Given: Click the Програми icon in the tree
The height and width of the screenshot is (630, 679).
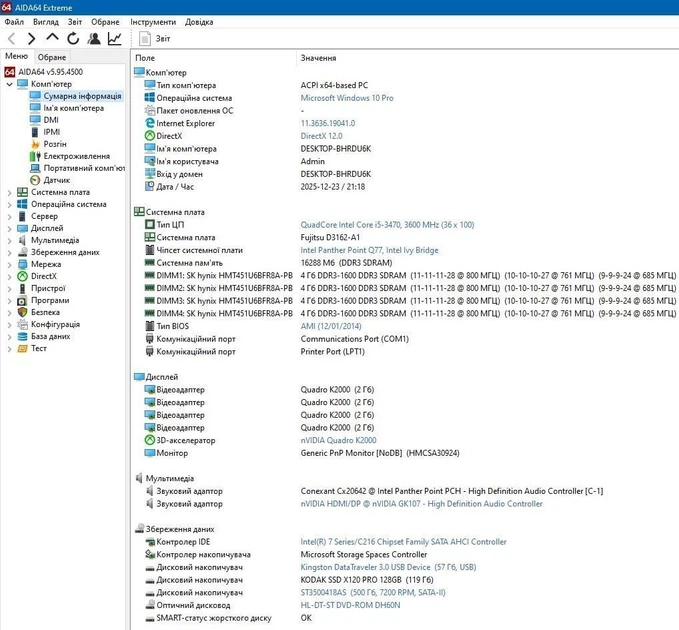Looking at the screenshot, I should pyautogui.click(x=23, y=300).
